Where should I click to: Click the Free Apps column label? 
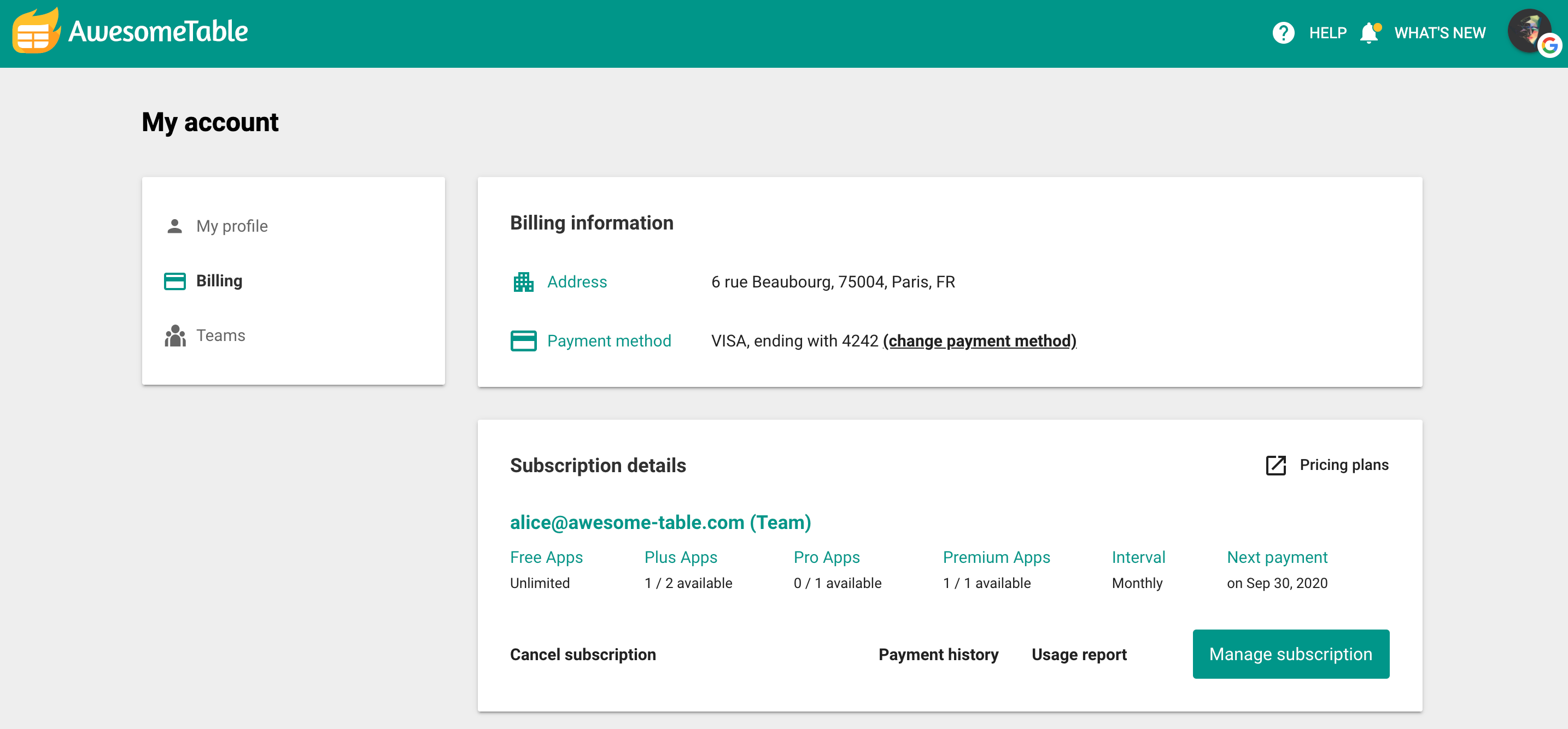point(546,557)
